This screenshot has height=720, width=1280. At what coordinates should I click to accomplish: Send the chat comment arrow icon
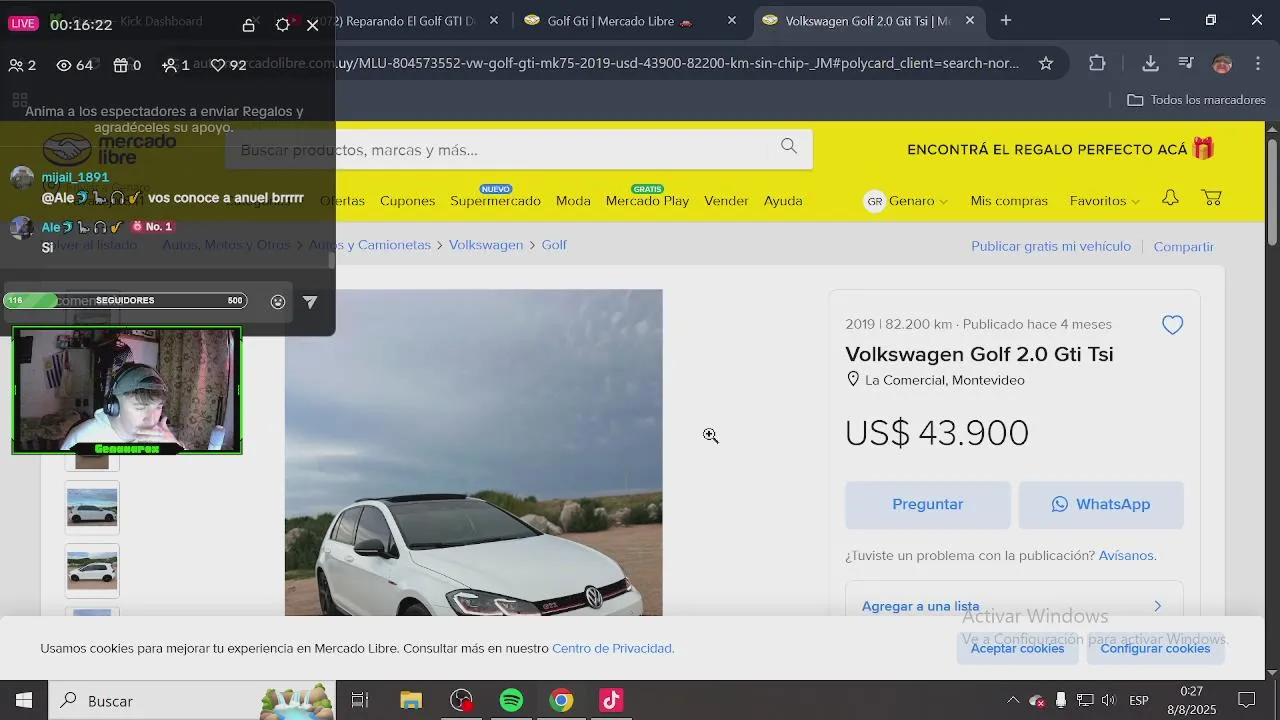[x=310, y=302]
